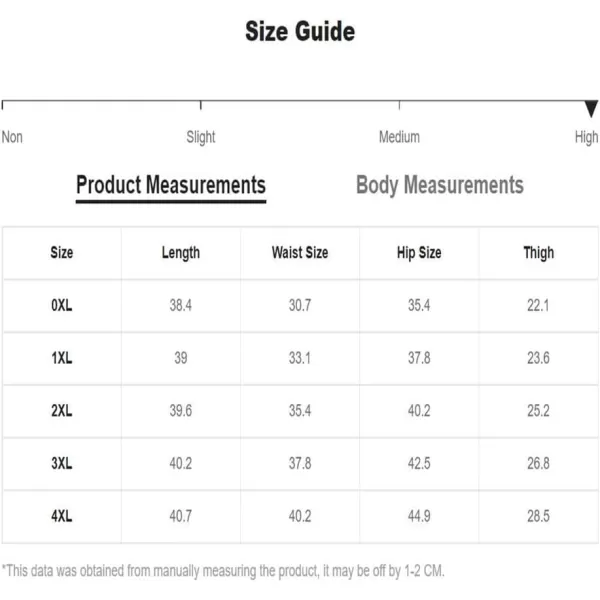Click the Medium stretch level label
This screenshot has height=600, width=600.
coord(399,137)
